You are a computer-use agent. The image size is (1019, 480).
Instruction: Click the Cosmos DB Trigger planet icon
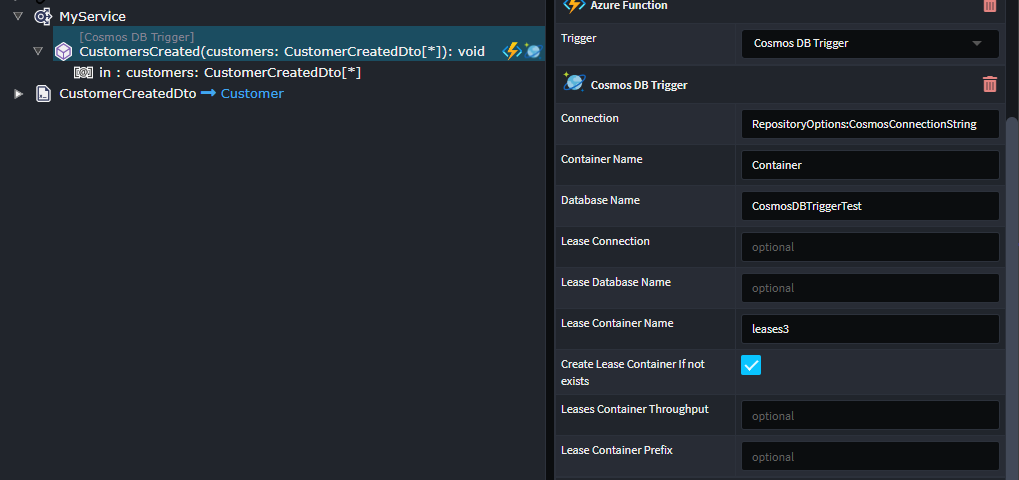[574, 83]
